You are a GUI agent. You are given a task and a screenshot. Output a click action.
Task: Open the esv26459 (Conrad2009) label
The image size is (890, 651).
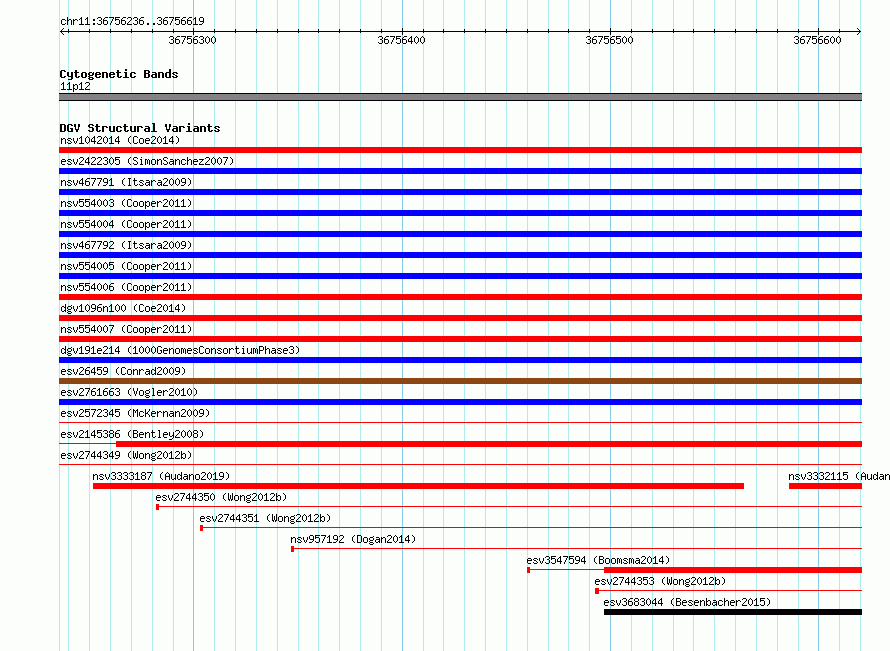point(123,371)
